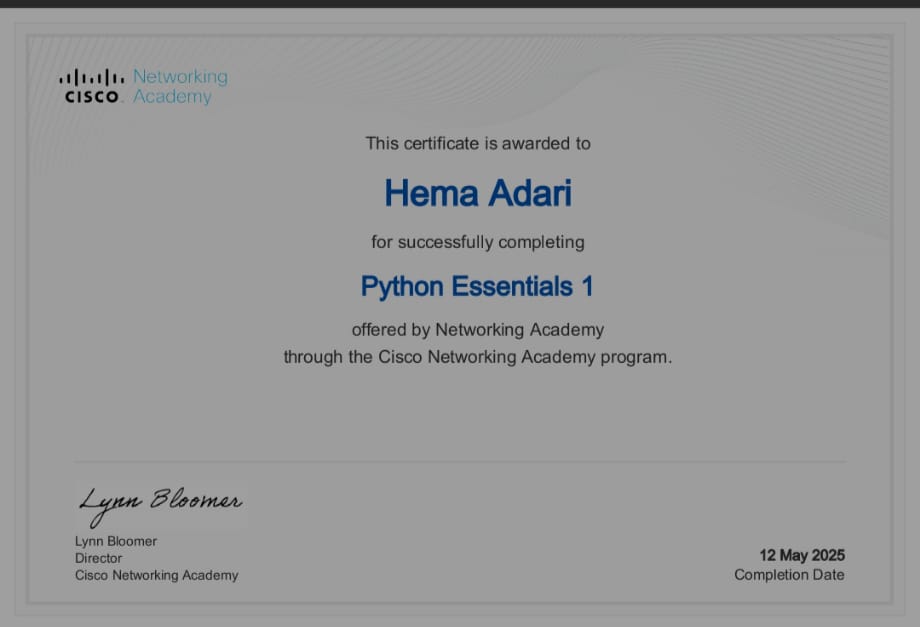Click the Lynn Bloomer handwritten signature
This screenshot has height=627, width=920.
[160, 500]
